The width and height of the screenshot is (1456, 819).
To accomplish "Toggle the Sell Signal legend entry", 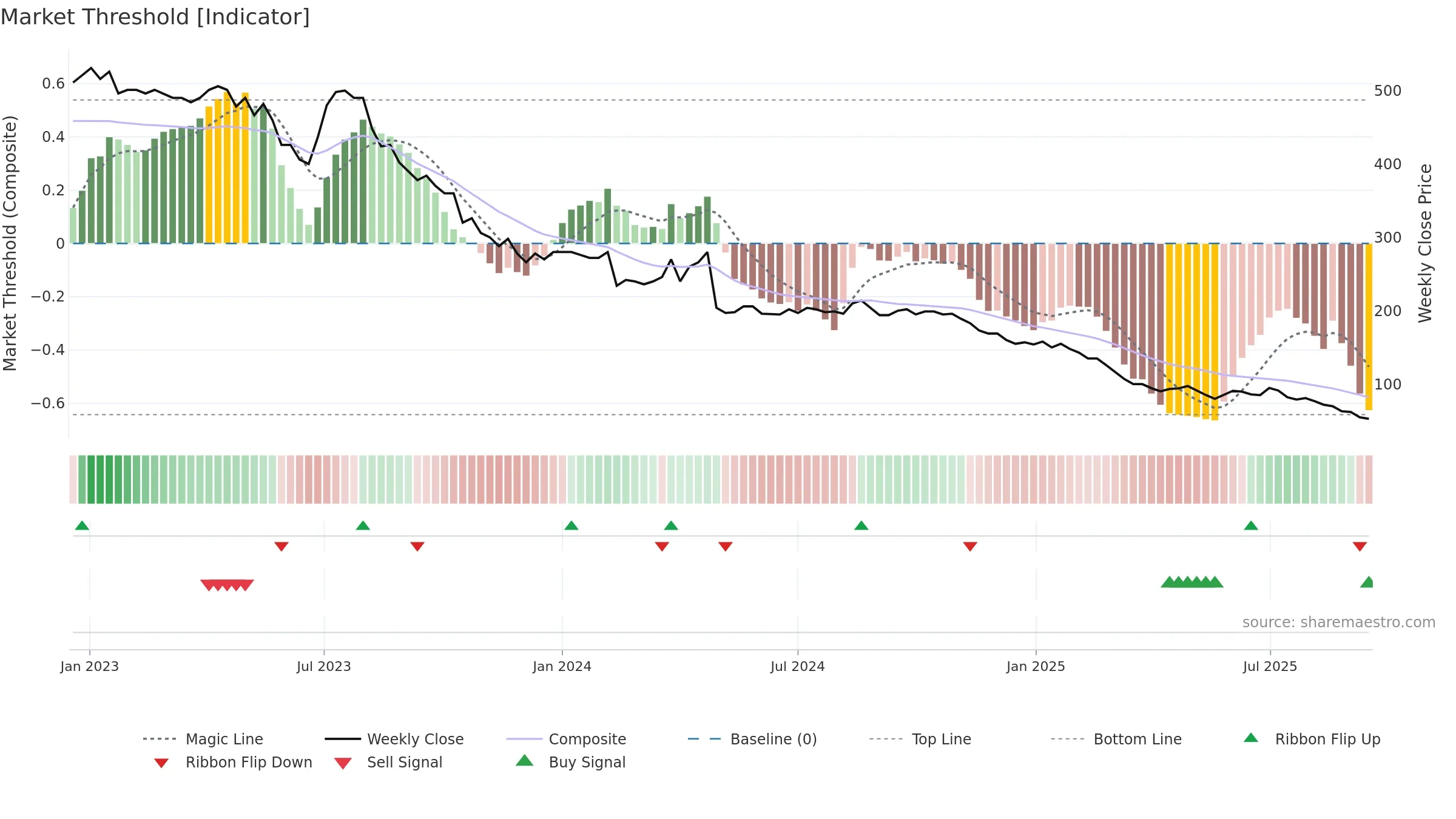I will click(x=388, y=762).
